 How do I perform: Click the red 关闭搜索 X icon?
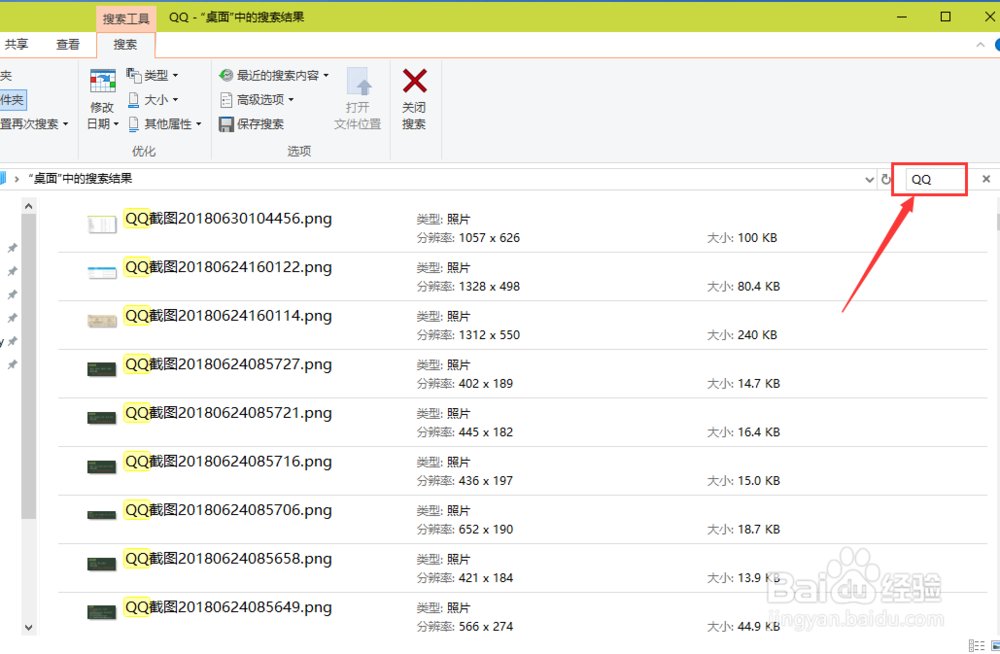[x=415, y=81]
